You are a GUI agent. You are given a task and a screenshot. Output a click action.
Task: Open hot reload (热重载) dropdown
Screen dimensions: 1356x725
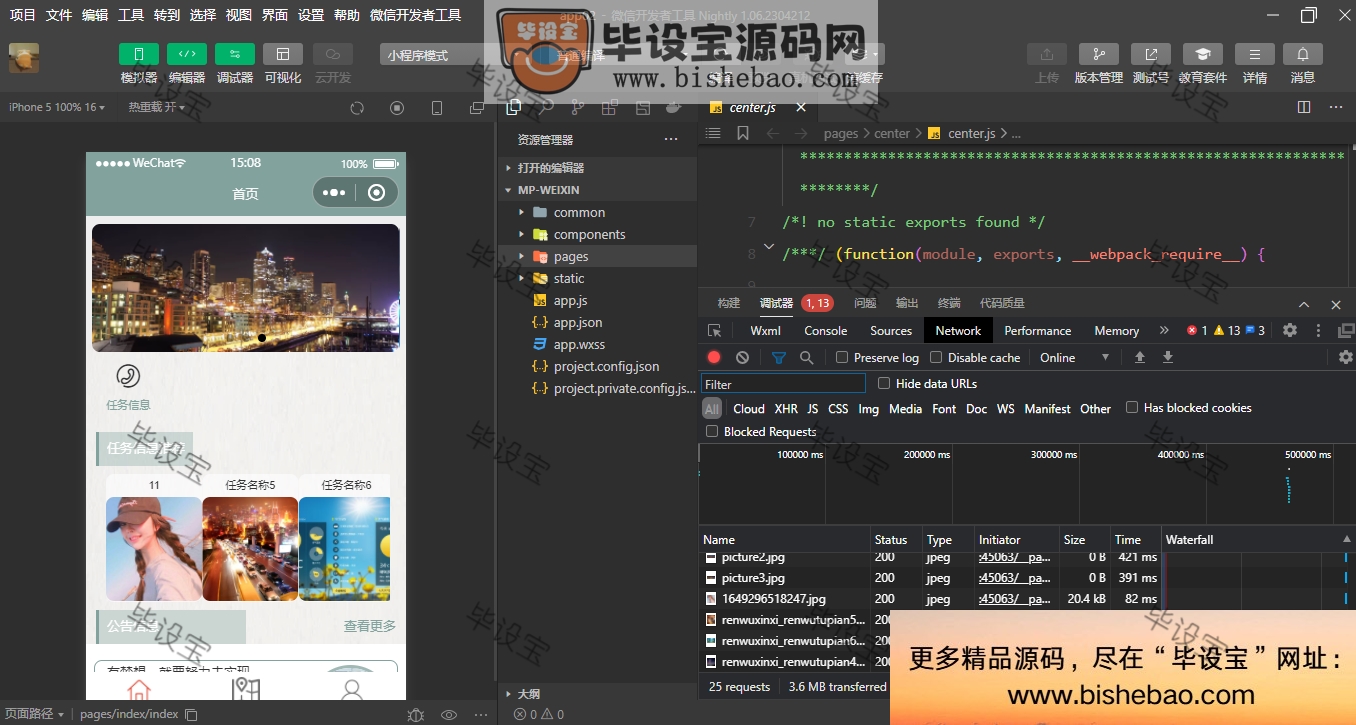(x=157, y=107)
